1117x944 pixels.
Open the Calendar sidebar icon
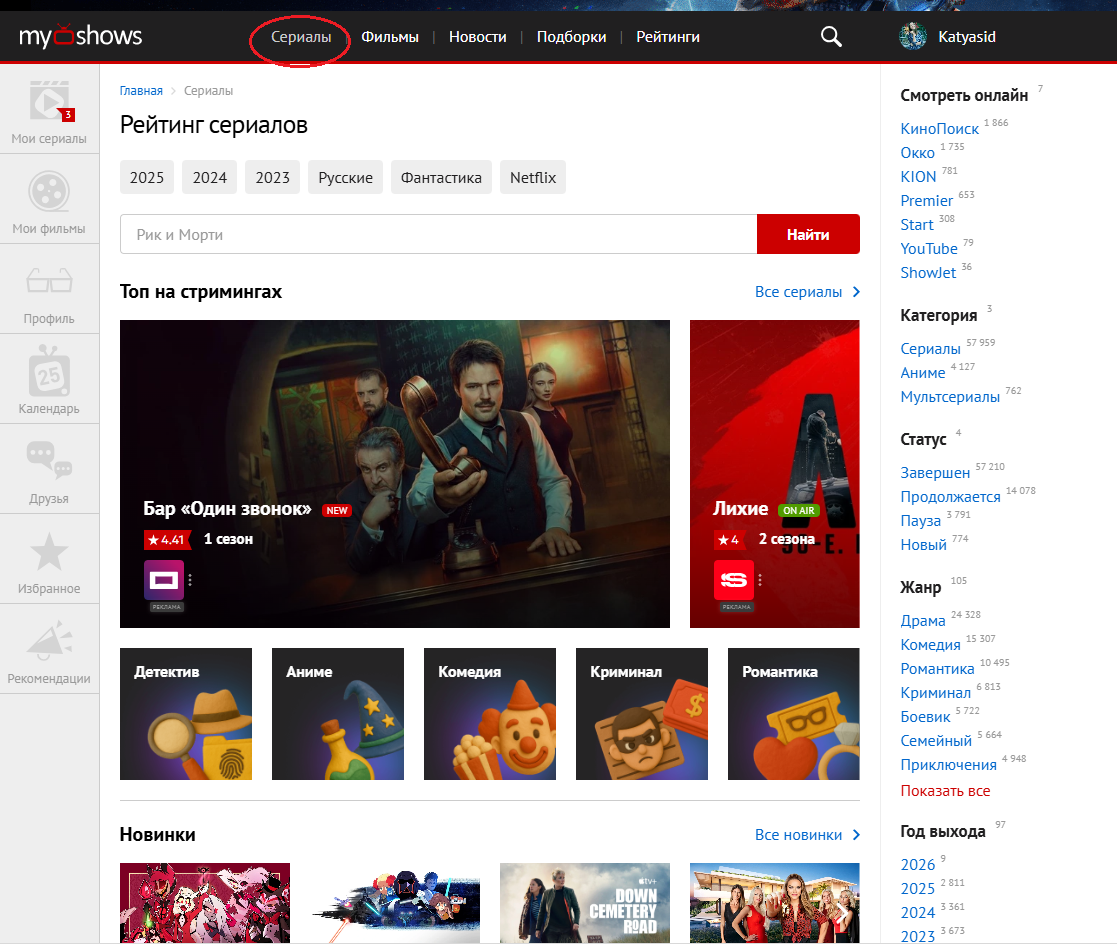coord(49,371)
